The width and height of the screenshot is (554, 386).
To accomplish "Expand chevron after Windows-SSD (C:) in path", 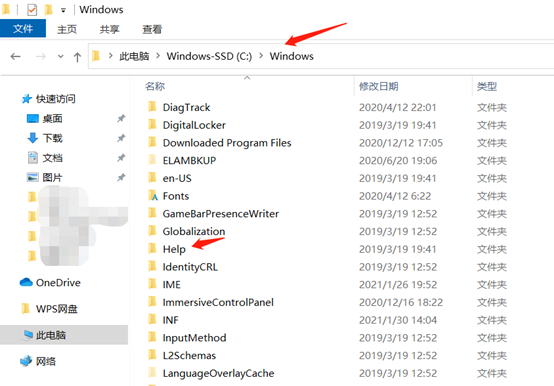I will (x=261, y=56).
